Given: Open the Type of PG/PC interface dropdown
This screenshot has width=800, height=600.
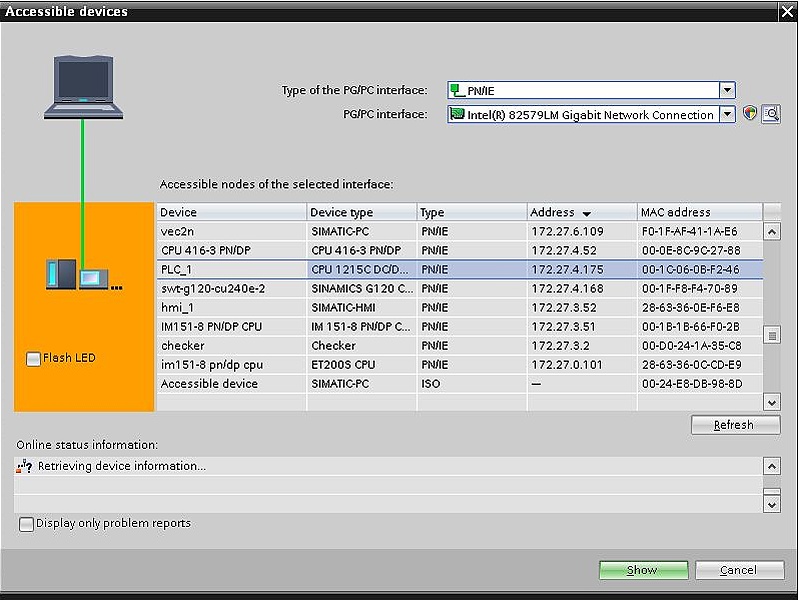Looking at the screenshot, I should (x=727, y=90).
